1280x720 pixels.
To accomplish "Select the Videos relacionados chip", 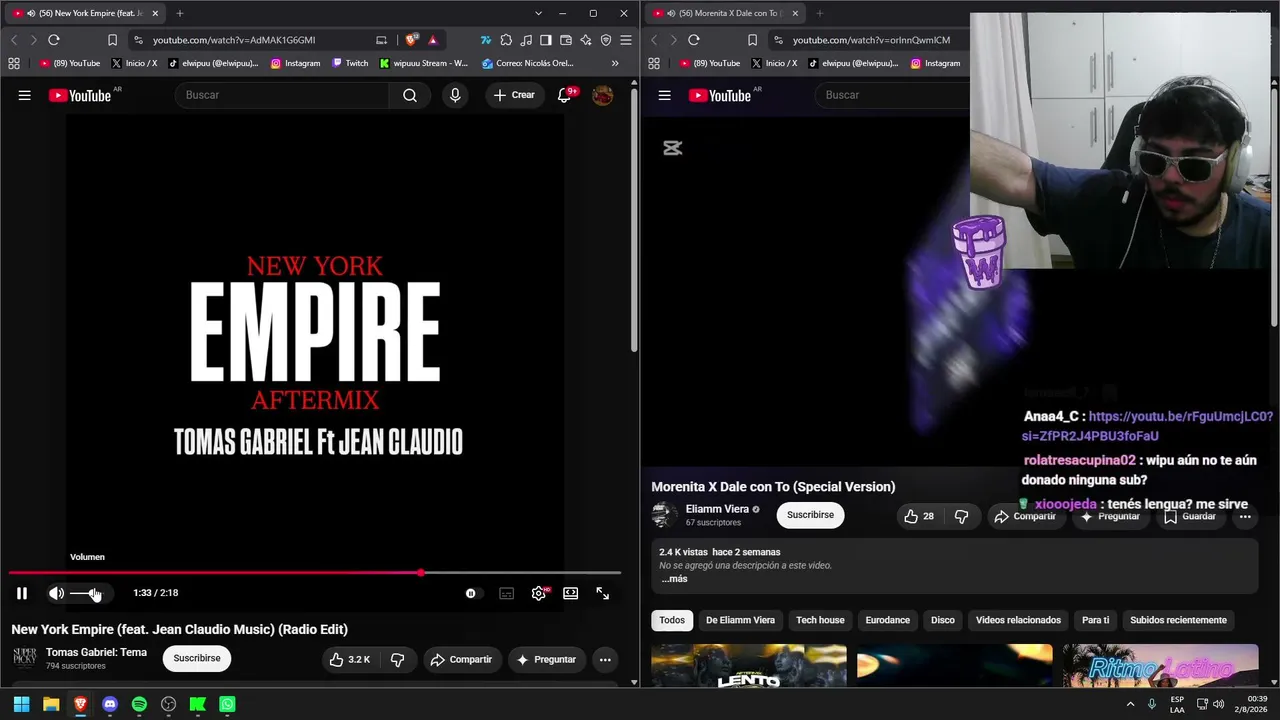I will point(1018,620).
